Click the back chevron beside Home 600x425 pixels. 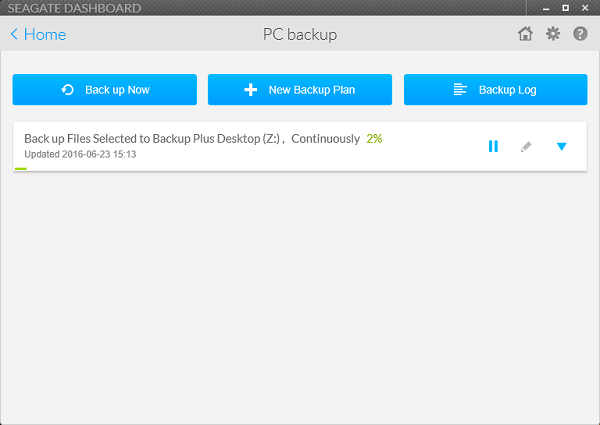click(14, 34)
